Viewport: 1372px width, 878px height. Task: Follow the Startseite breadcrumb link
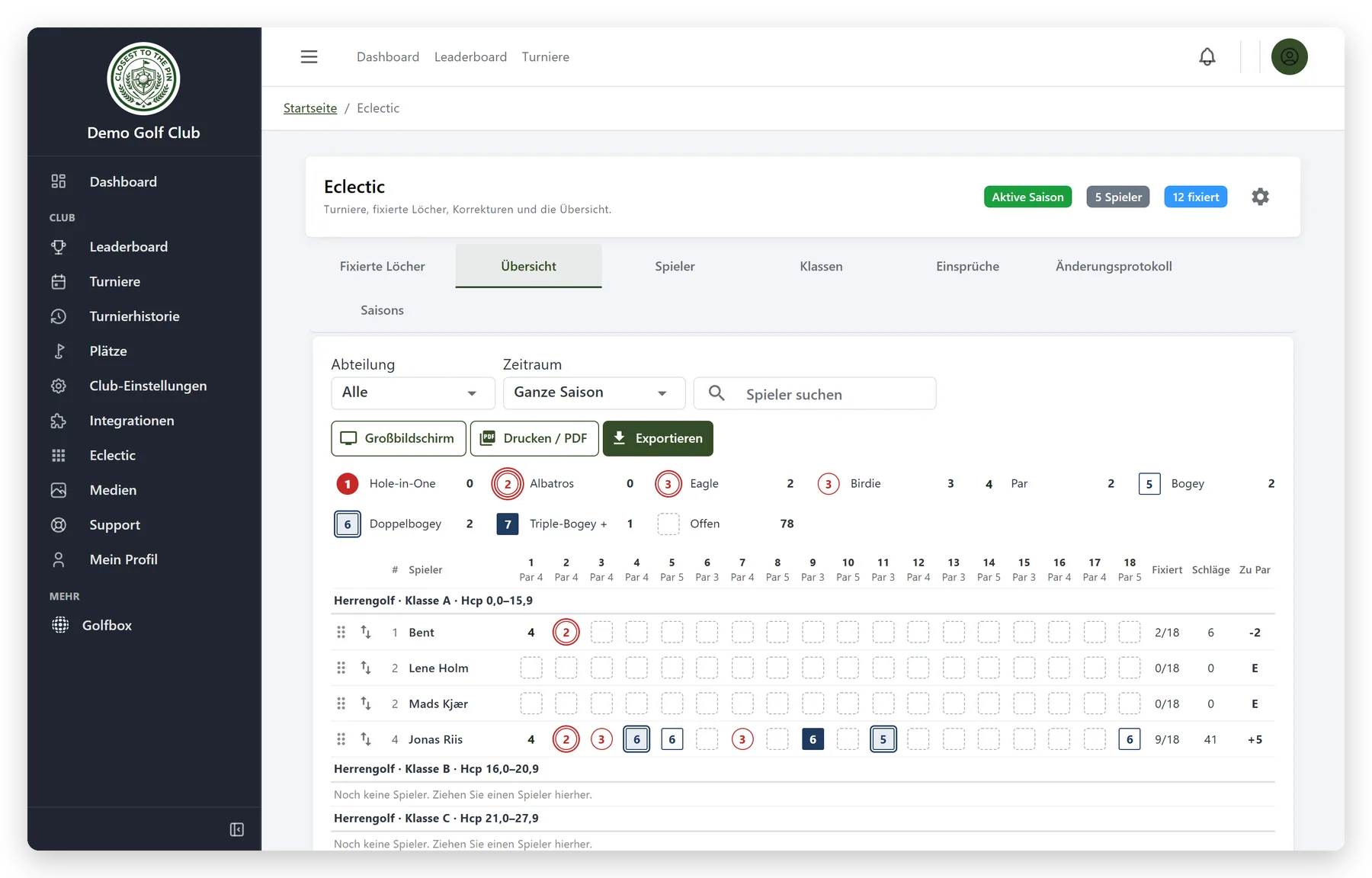pos(310,108)
